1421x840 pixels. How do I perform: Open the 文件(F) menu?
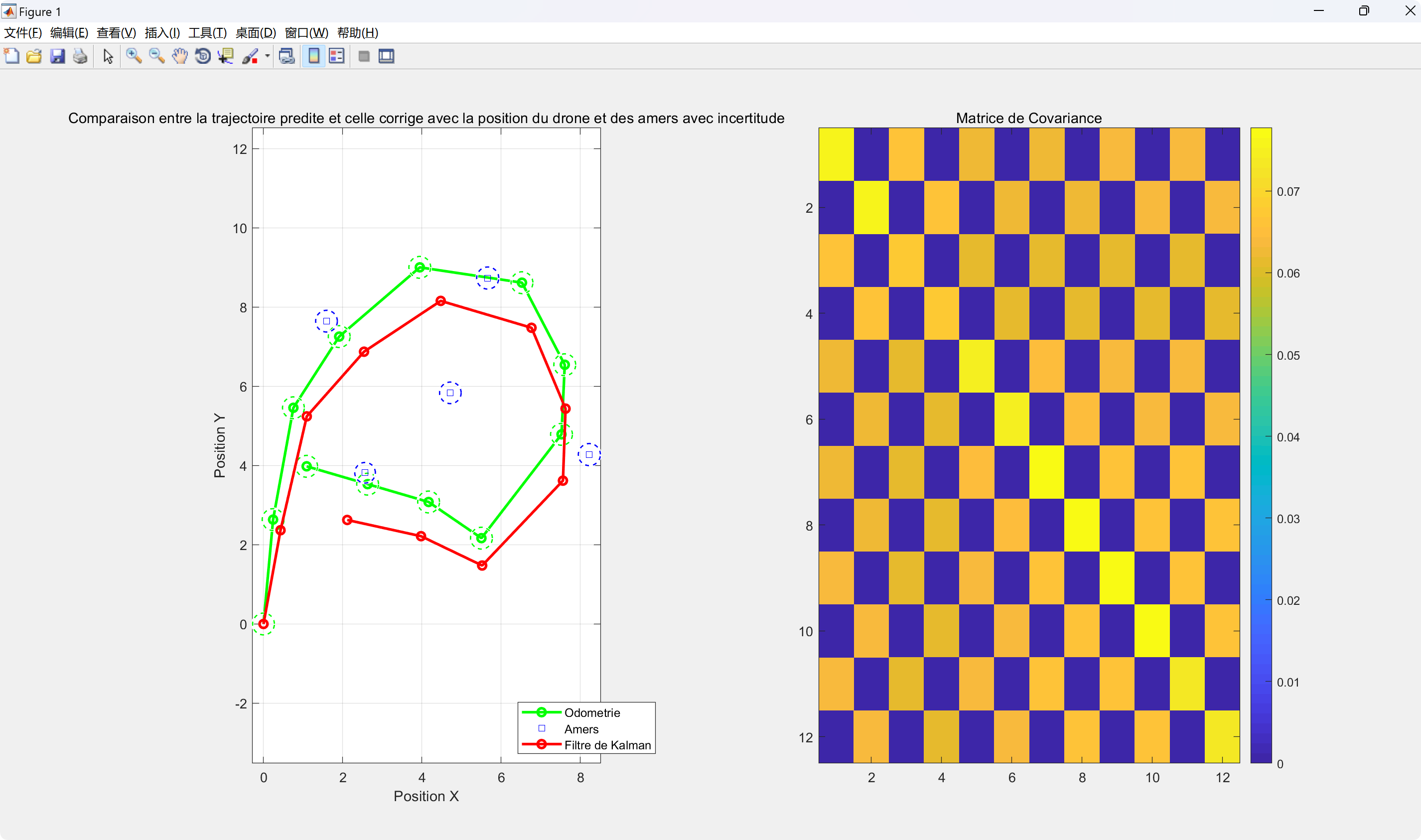tap(22, 33)
